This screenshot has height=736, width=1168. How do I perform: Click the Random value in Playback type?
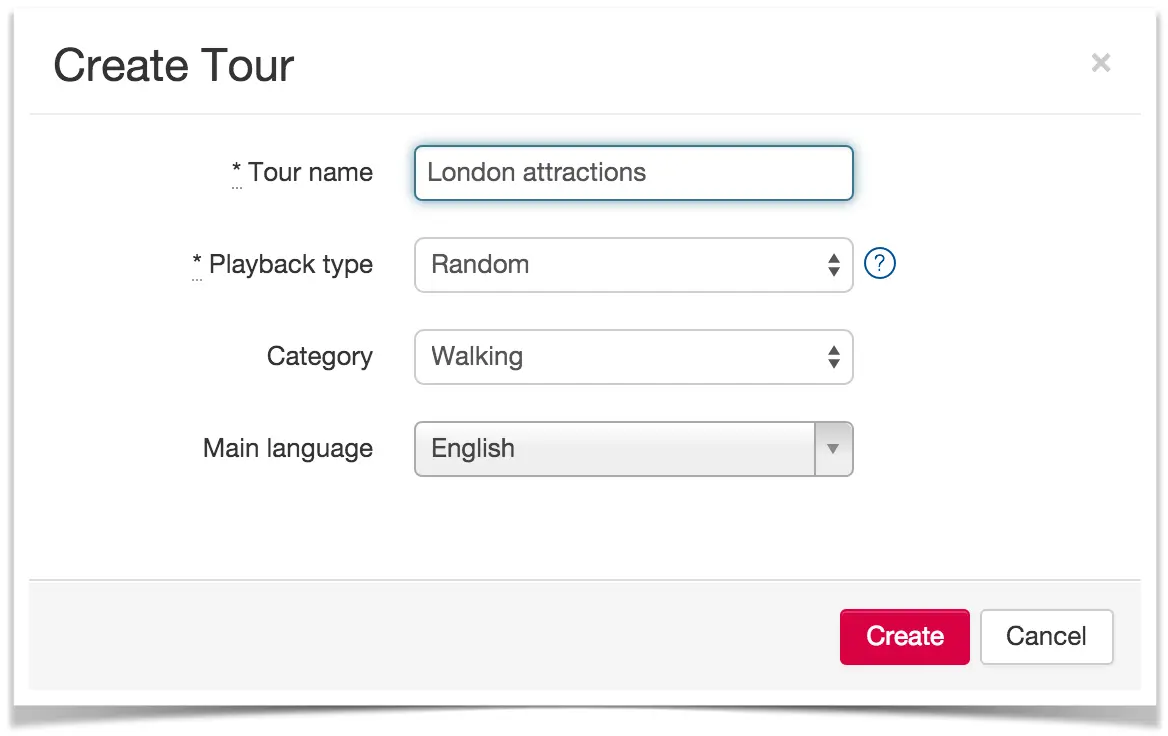480,264
